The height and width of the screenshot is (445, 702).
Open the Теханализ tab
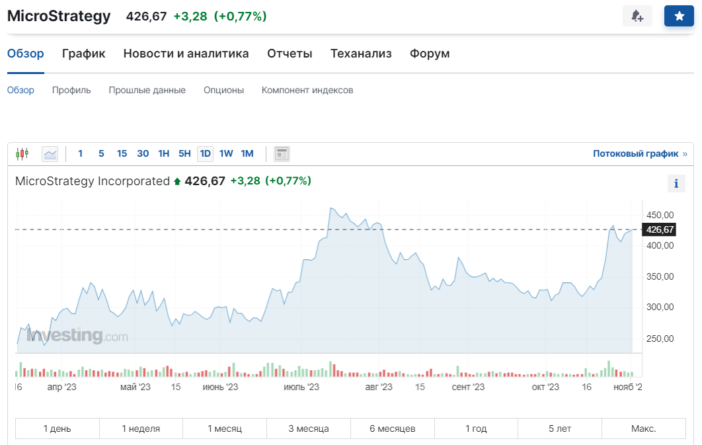tap(361, 53)
